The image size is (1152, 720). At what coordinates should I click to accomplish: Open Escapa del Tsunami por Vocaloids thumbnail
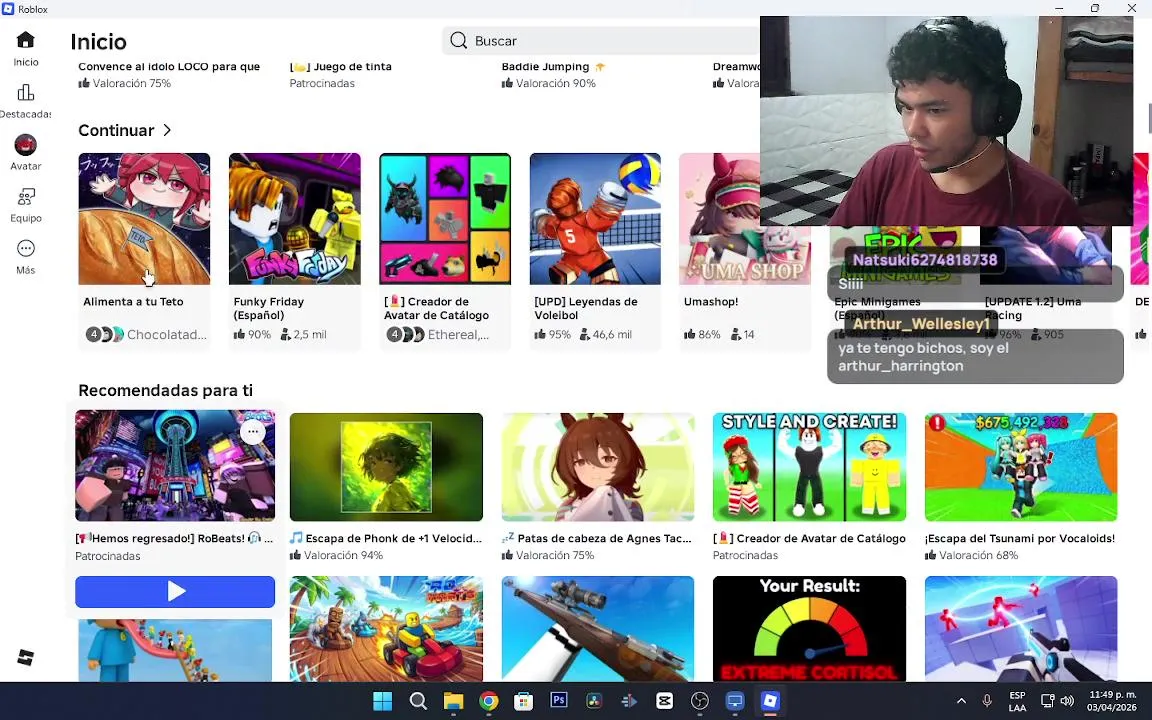click(x=1021, y=467)
